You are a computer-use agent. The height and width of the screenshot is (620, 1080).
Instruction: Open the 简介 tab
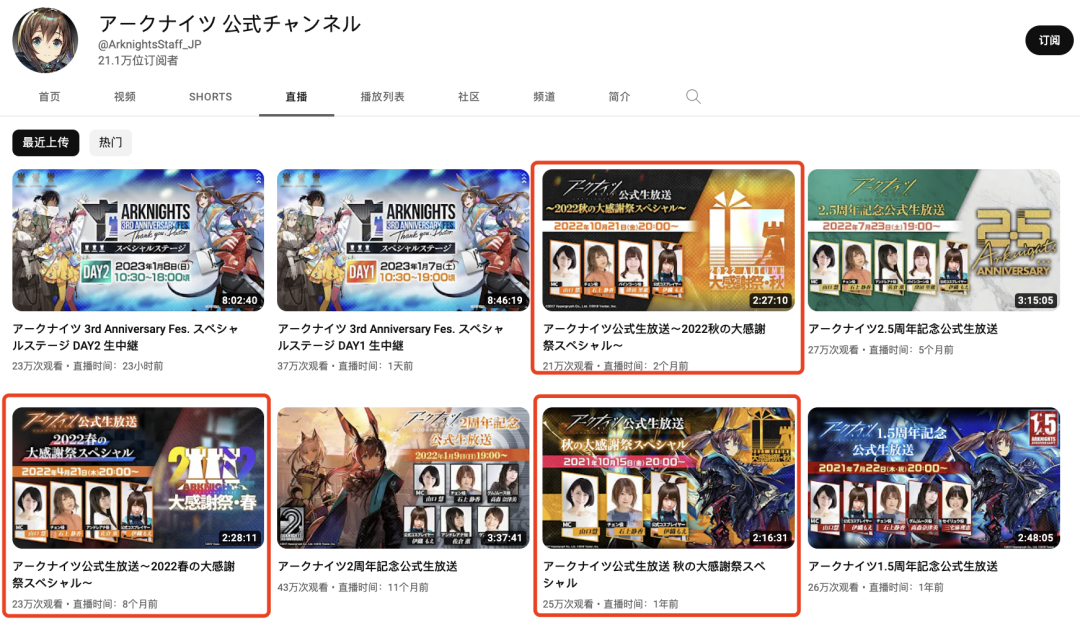(619, 96)
